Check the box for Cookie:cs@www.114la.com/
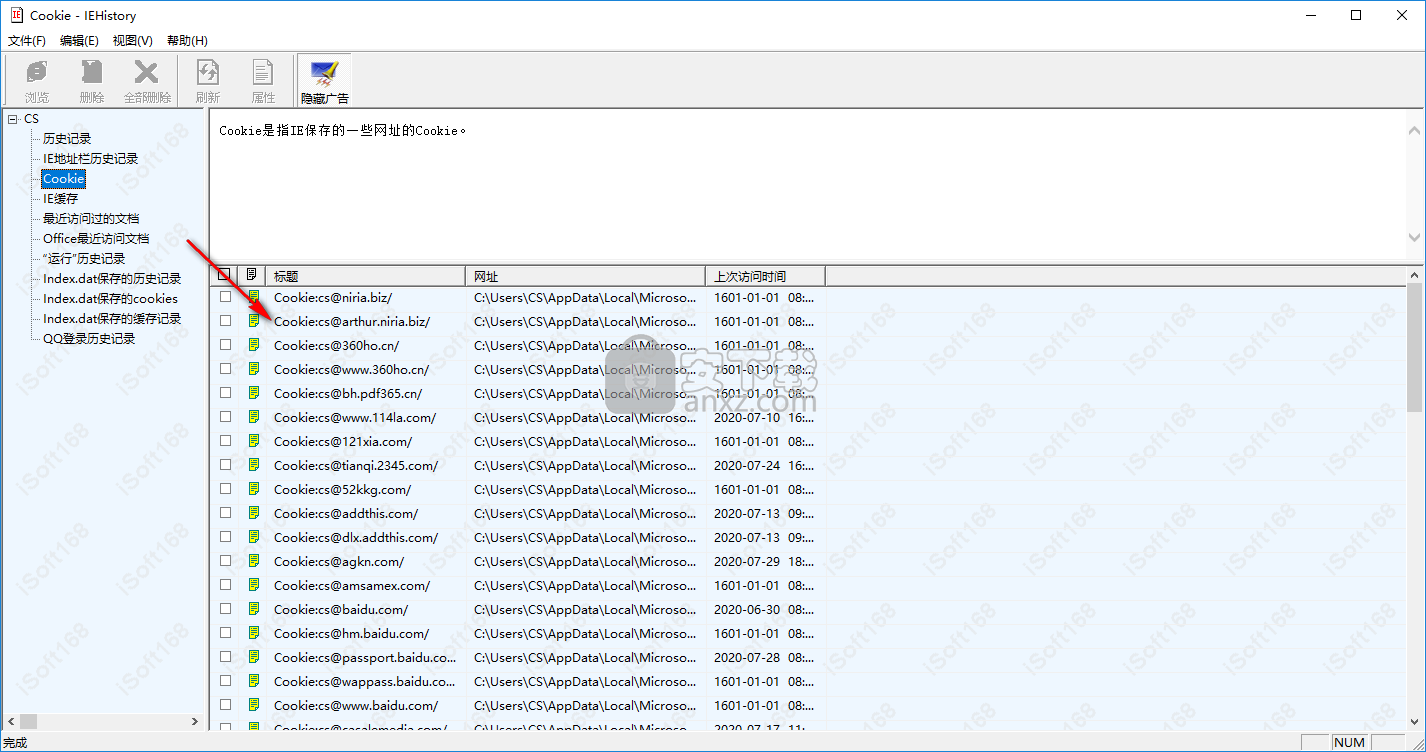The width and height of the screenshot is (1426, 752). [x=226, y=417]
